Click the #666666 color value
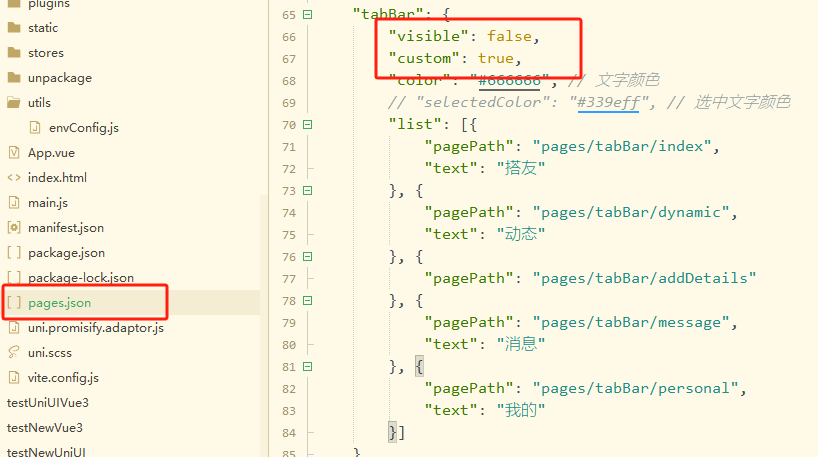The height and width of the screenshot is (457, 818). (510, 80)
